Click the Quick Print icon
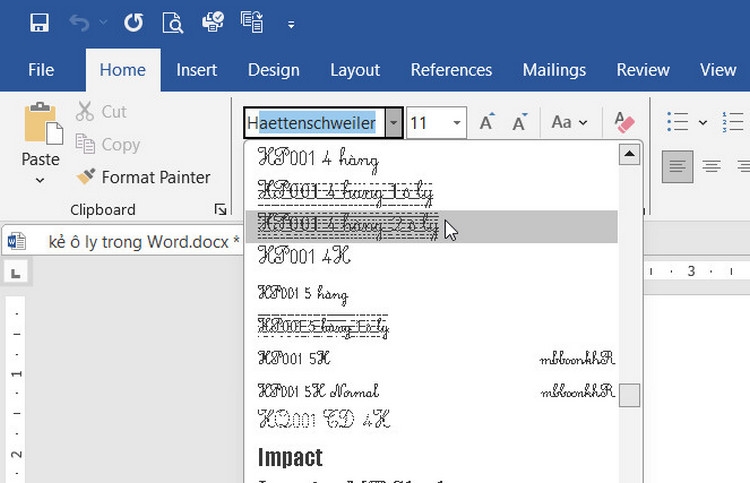 pos(213,22)
